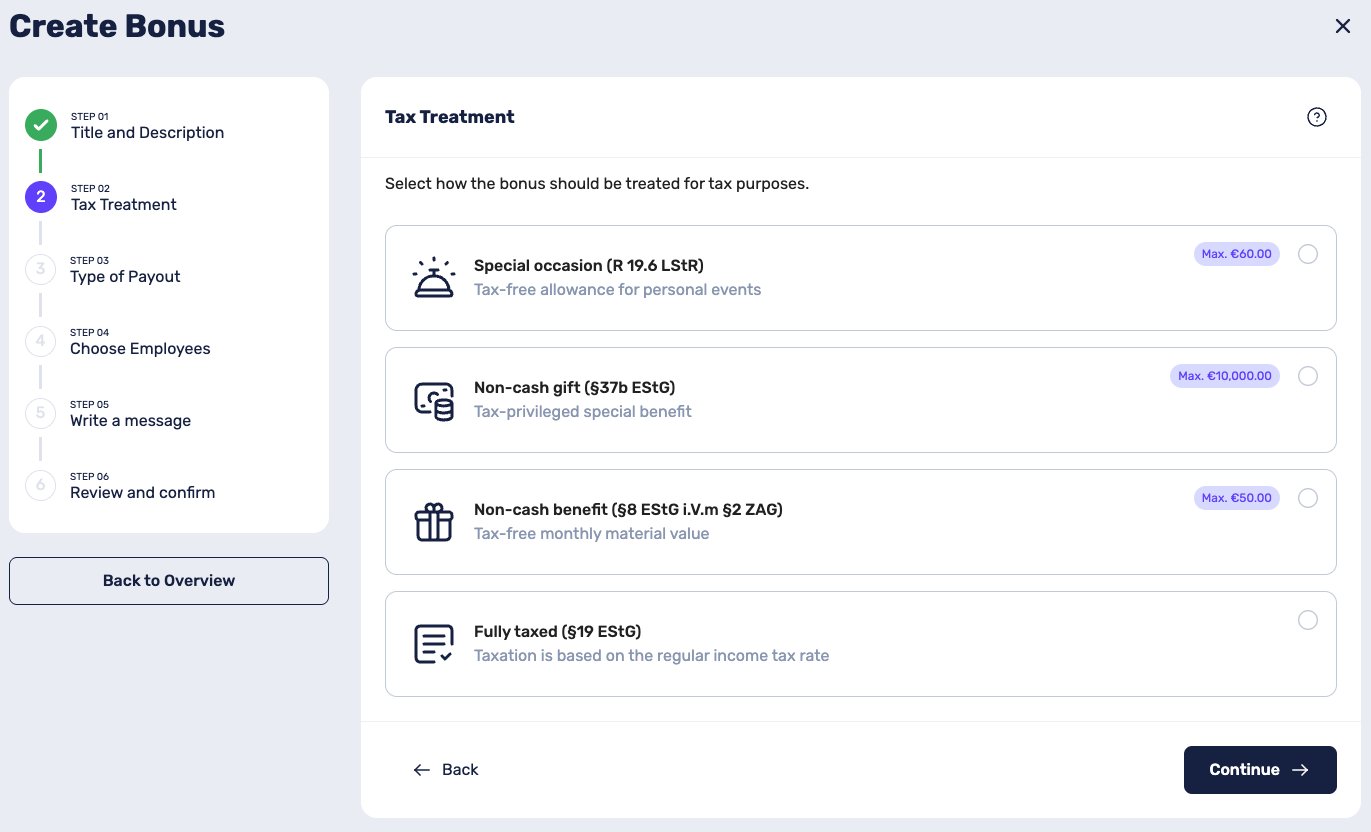Click the Non-cash gift coins icon

[434, 400]
